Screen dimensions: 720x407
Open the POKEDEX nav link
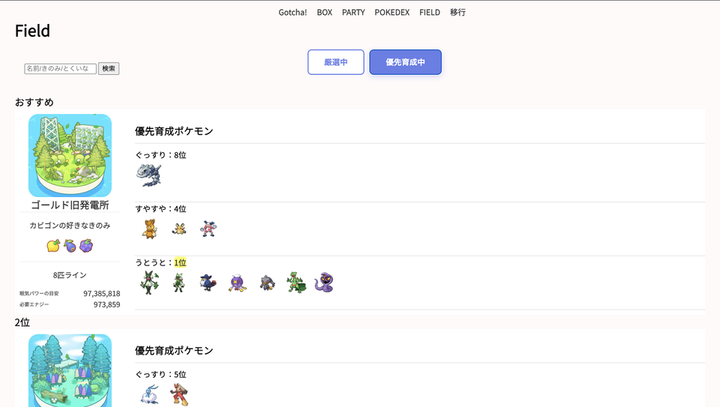[392, 12]
